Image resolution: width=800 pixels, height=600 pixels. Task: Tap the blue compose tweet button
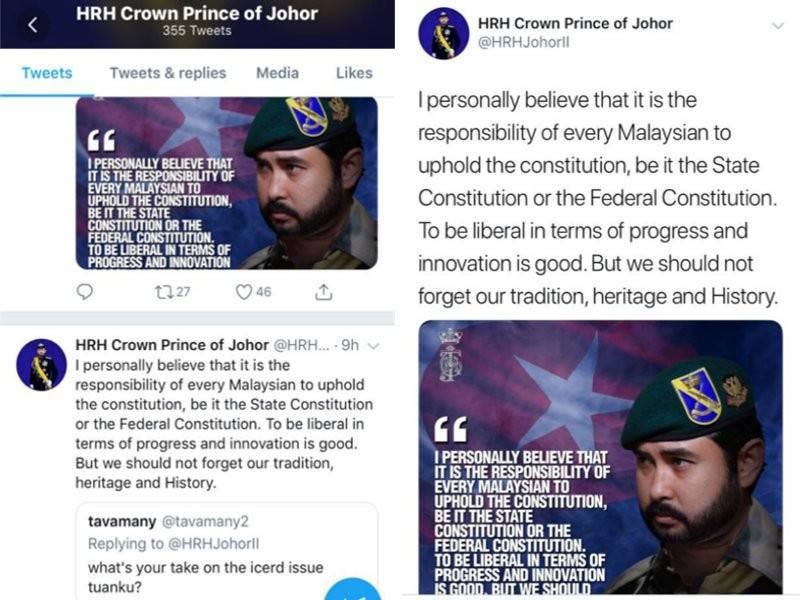click(353, 589)
